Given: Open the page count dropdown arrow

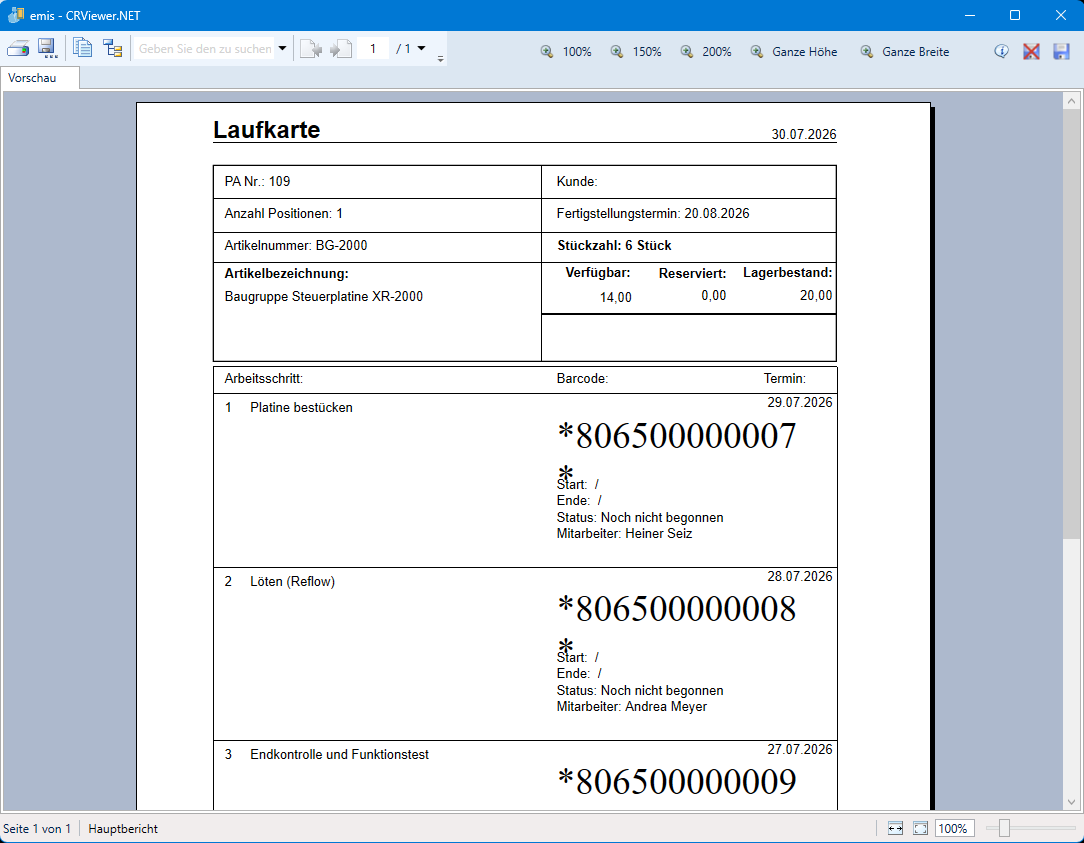Looking at the screenshot, I should (422, 48).
